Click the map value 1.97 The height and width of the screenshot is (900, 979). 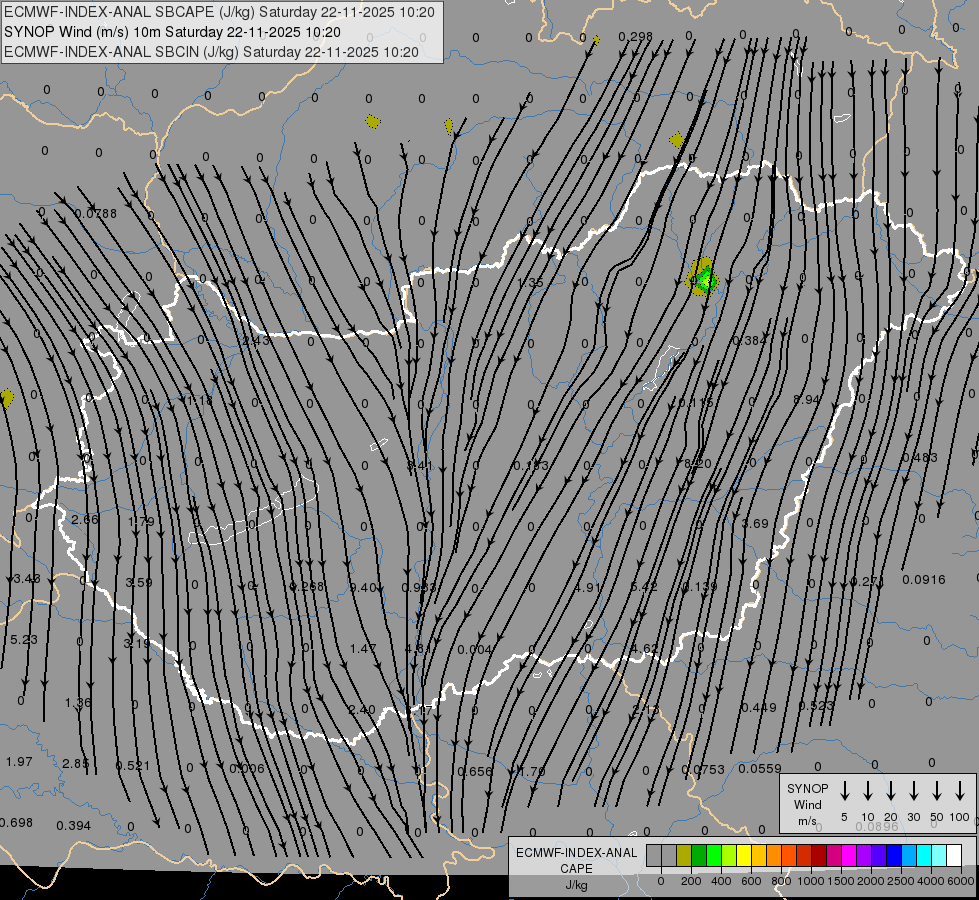tap(19, 761)
